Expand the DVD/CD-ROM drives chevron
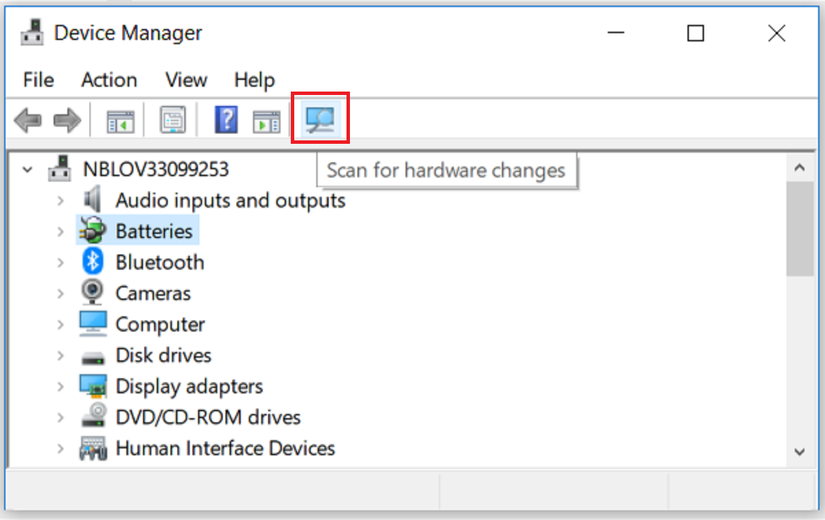 (61, 418)
